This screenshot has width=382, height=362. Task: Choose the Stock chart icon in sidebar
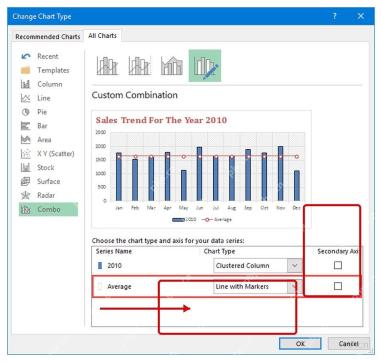(x=26, y=168)
